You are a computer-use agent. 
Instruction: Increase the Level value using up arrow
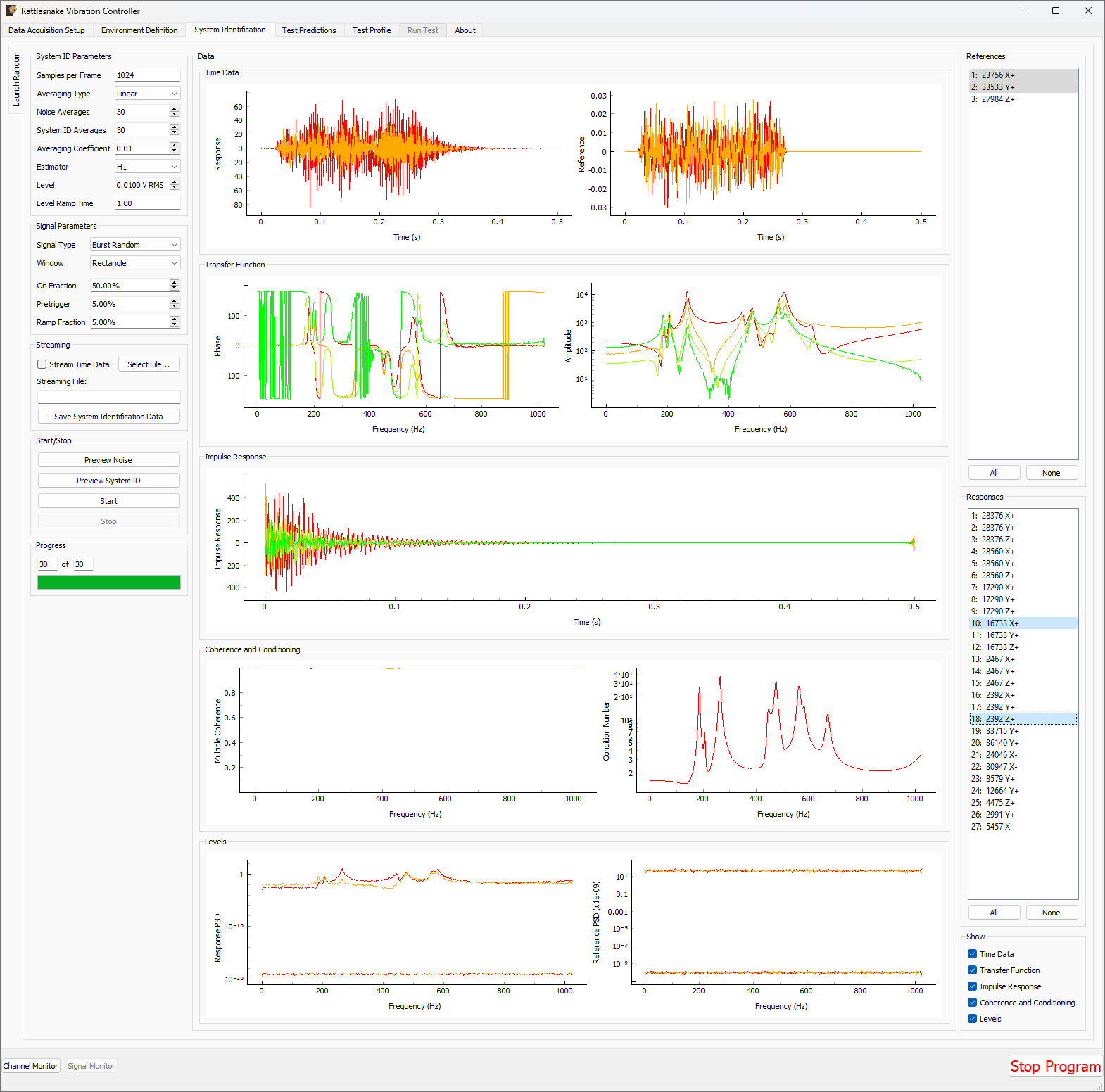tap(175, 182)
